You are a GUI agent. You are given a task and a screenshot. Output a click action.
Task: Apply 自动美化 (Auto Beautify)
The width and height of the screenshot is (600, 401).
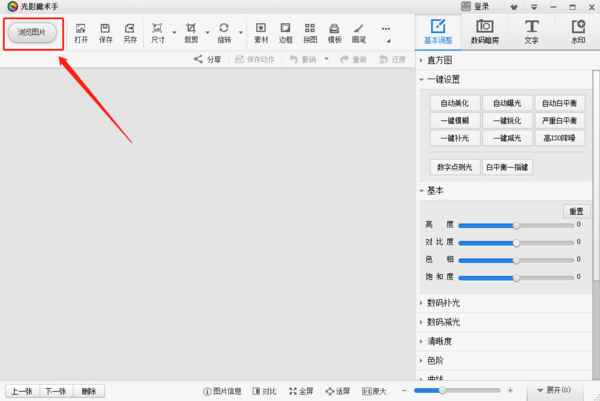(454, 103)
